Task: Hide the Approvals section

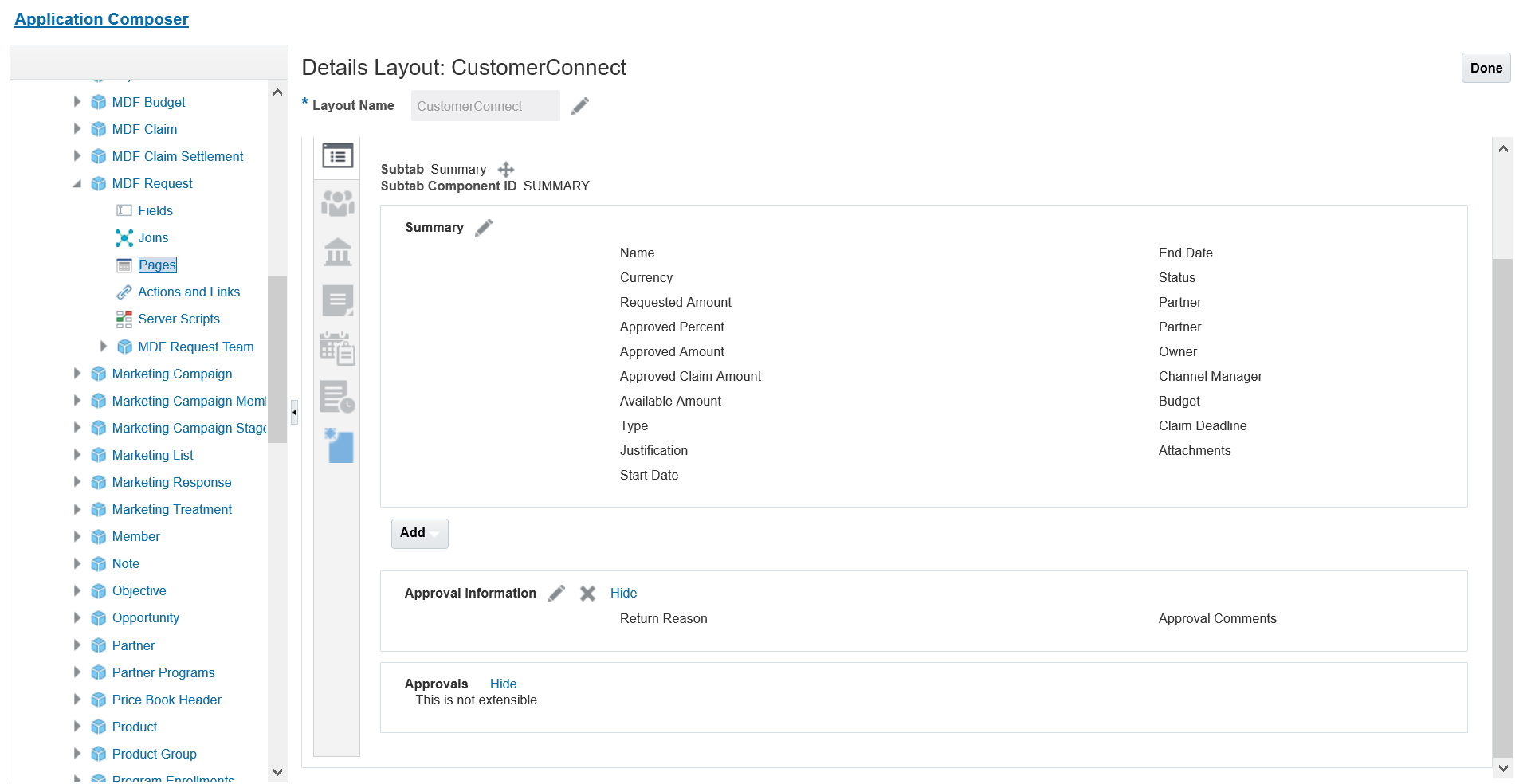Action: pyautogui.click(x=503, y=684)
